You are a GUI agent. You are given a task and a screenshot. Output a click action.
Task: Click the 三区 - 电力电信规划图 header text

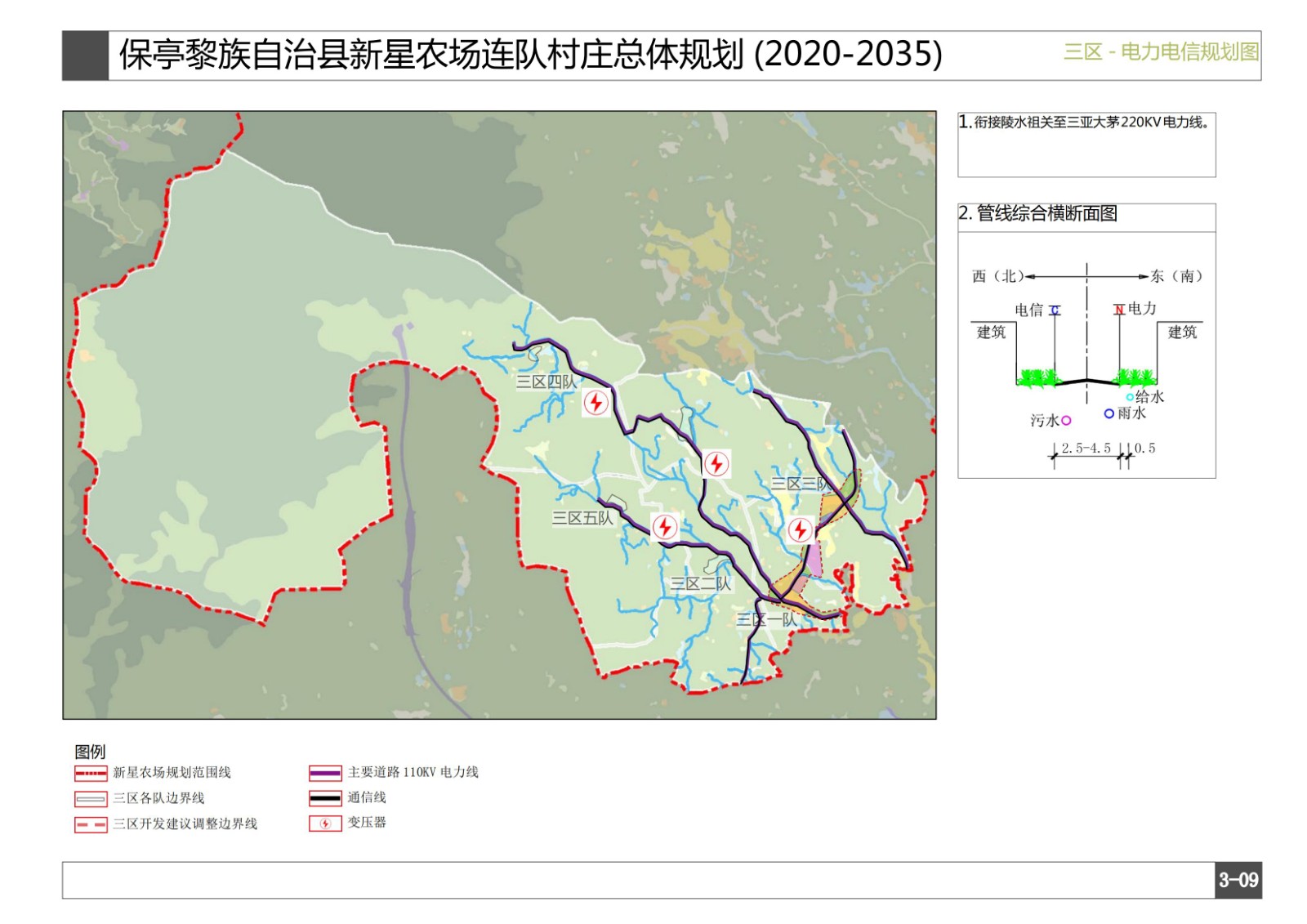coord(1160,52)
